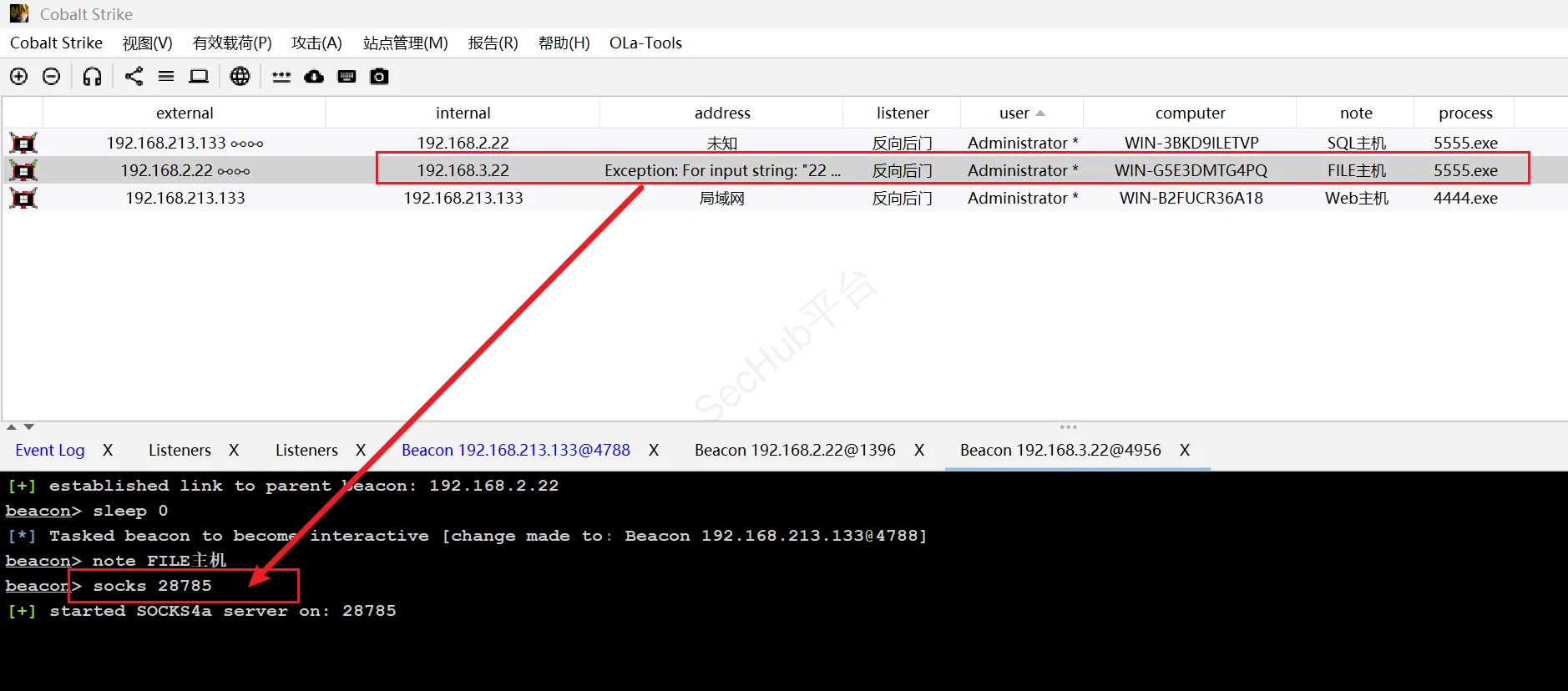Screen dimensions: 1568x691
Task: Click the 4444.exe process cell
Action: (x=1465, y=198)
